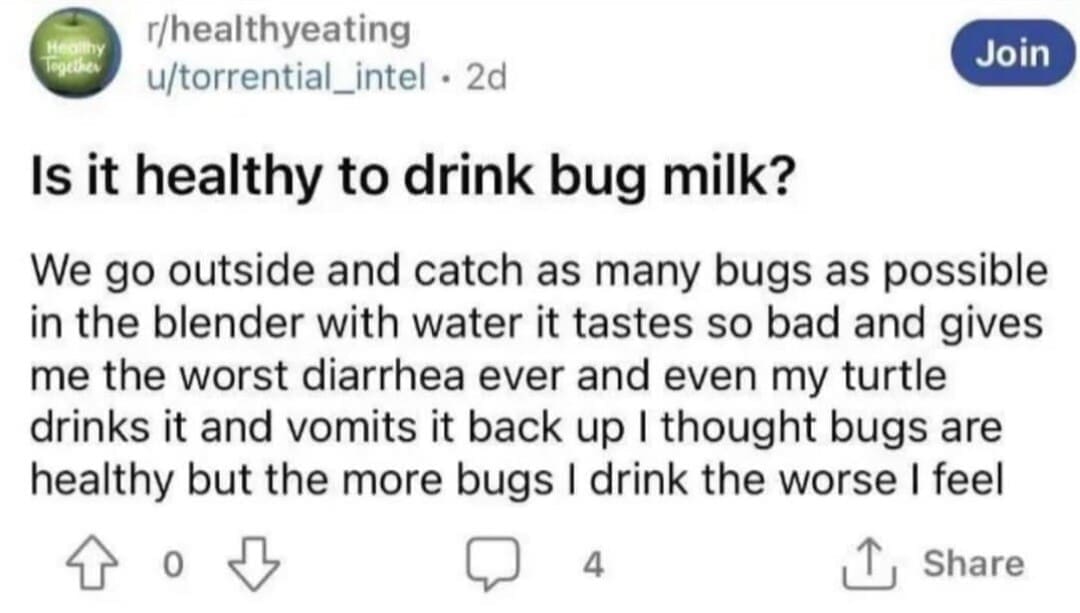The image size is (1080, 613).
Task: Click the Healthy Together subreddit avatar
Action: (77, 54)
